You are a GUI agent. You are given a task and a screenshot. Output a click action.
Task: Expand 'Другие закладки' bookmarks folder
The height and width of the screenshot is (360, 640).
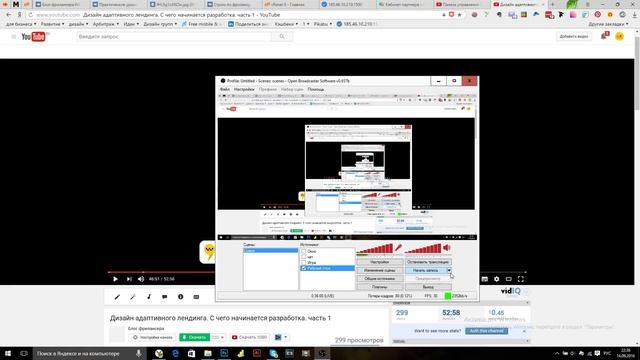pyautogui.click(x=608, y=24)
